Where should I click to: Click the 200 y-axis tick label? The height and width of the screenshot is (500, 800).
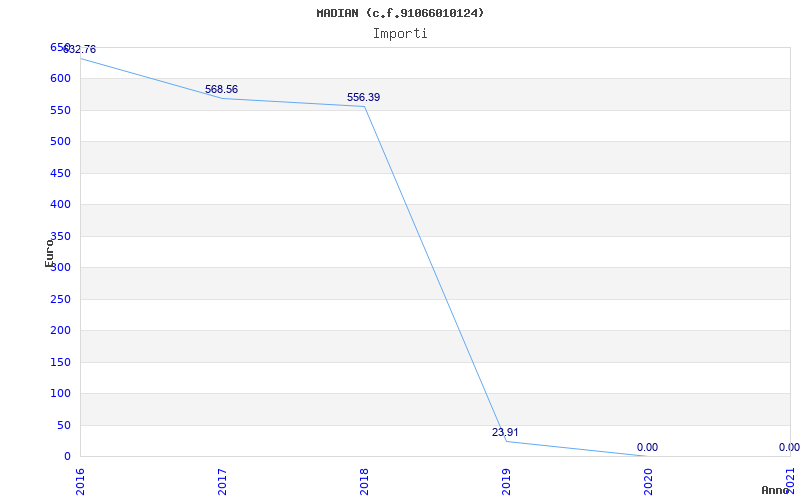coord(60,331)
